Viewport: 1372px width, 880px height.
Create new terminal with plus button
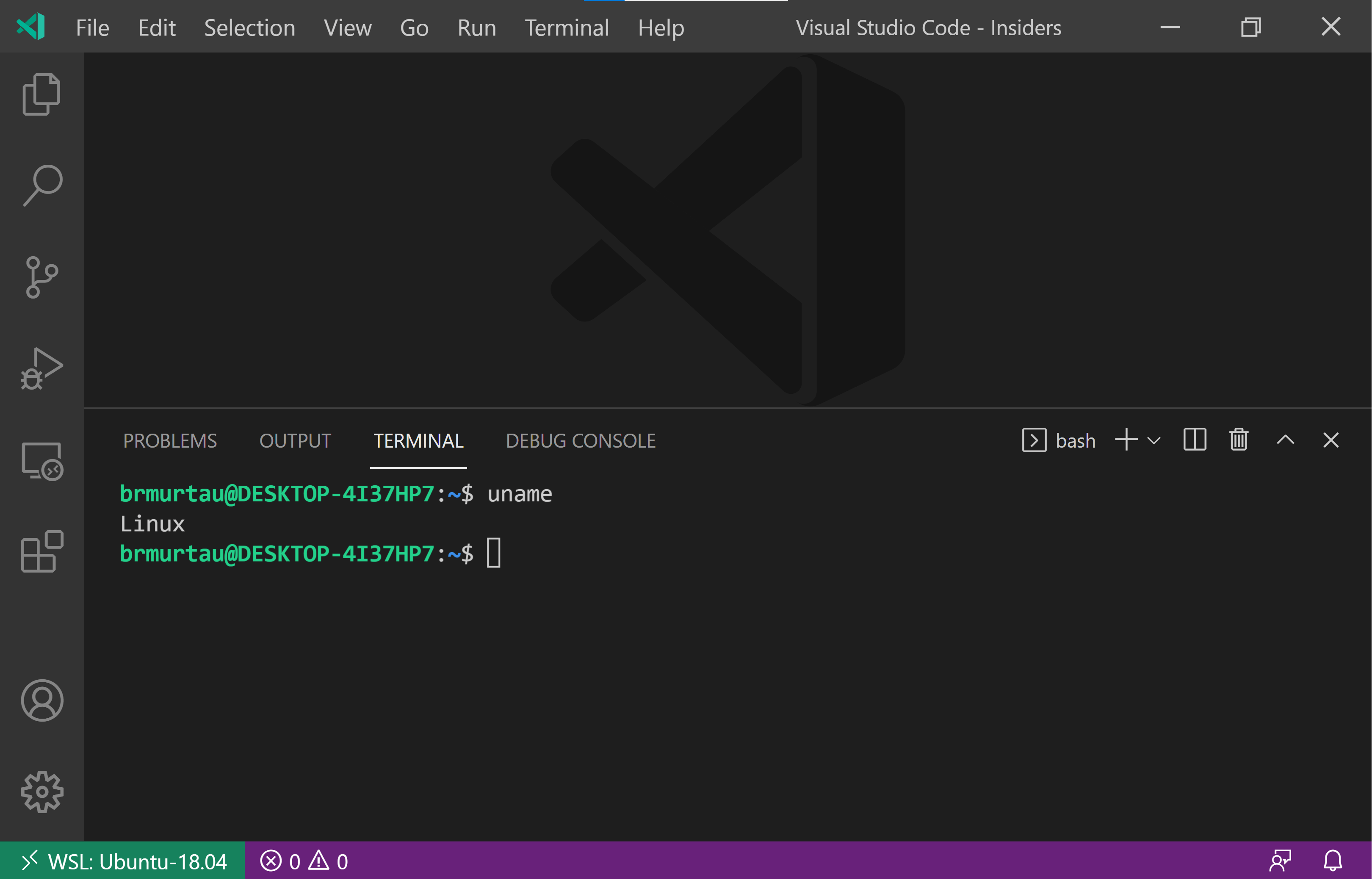[x=1126, y=440]
